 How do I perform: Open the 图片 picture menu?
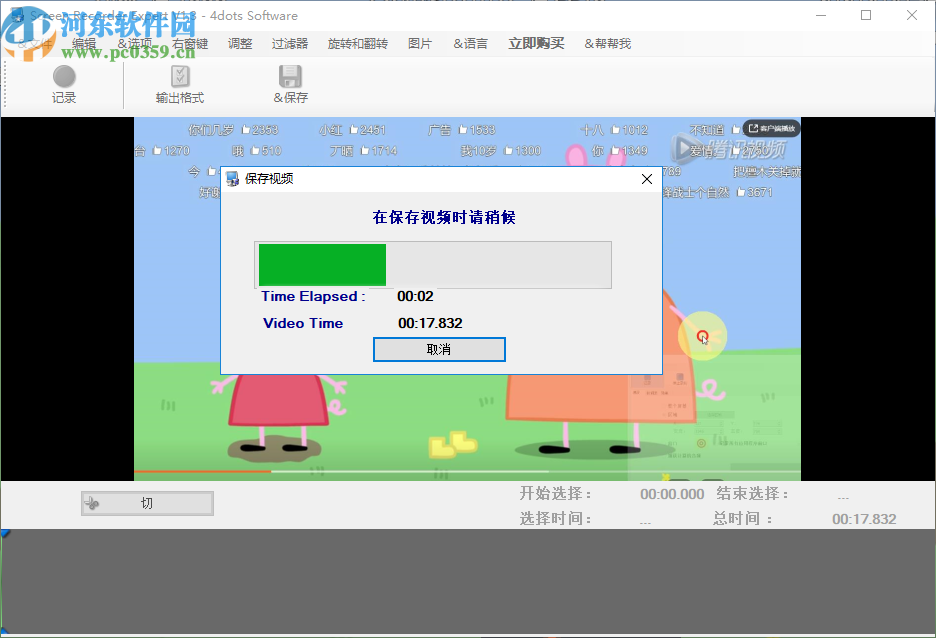tap(420, 43)
